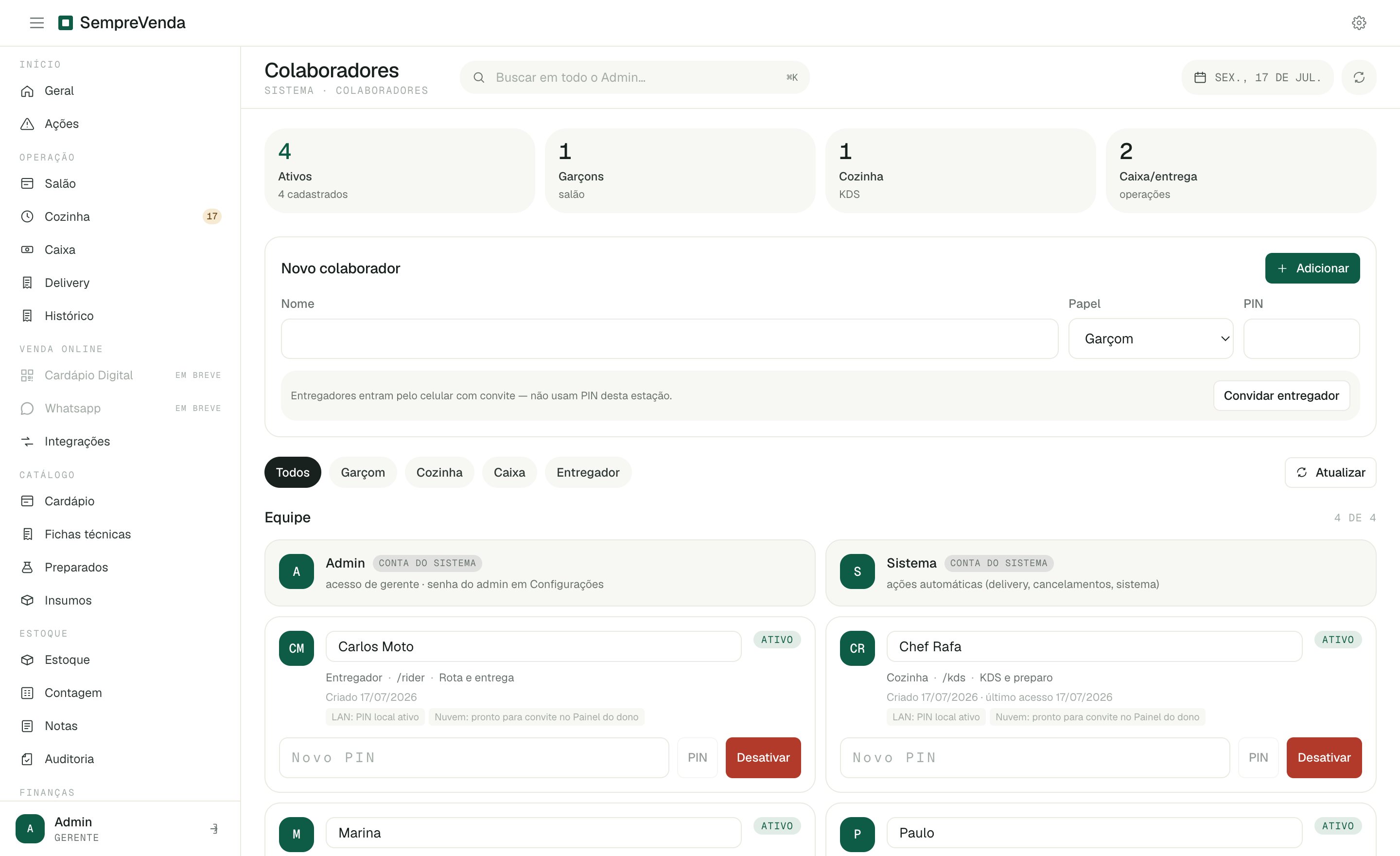Click the Sistema system account card
1400x856 pixels.
(1101, 573)
